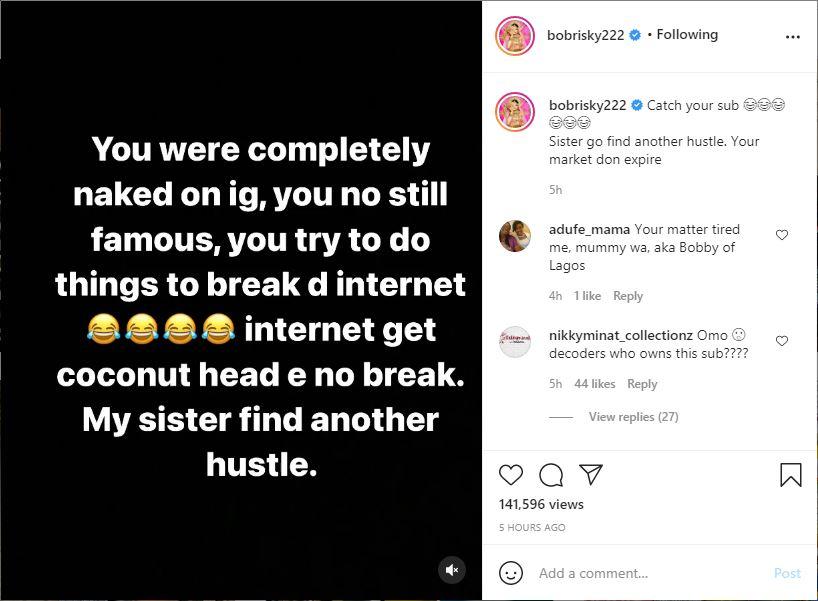
Task: View the 44 likes on comment
Action: (x=595, y=384)
